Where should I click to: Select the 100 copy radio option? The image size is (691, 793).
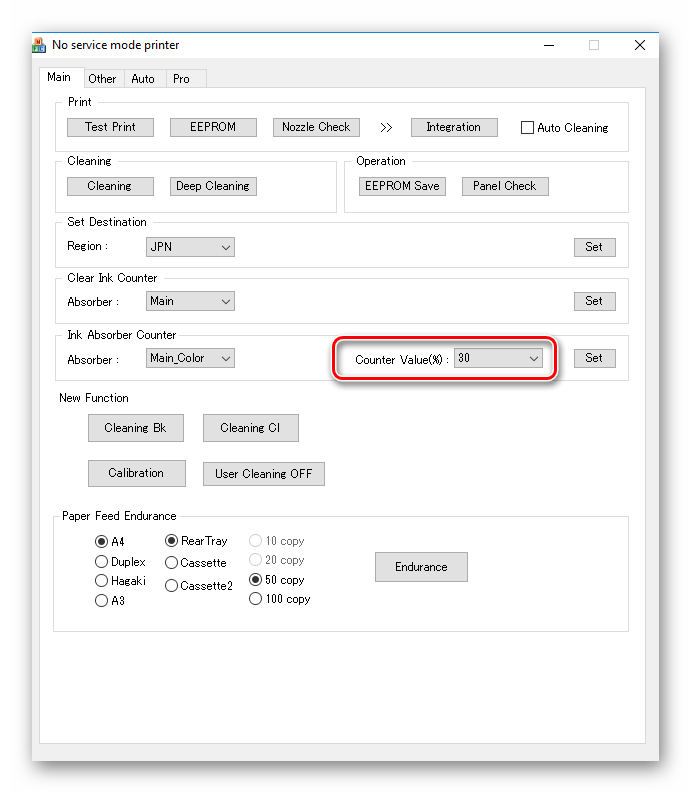point(255,599)
